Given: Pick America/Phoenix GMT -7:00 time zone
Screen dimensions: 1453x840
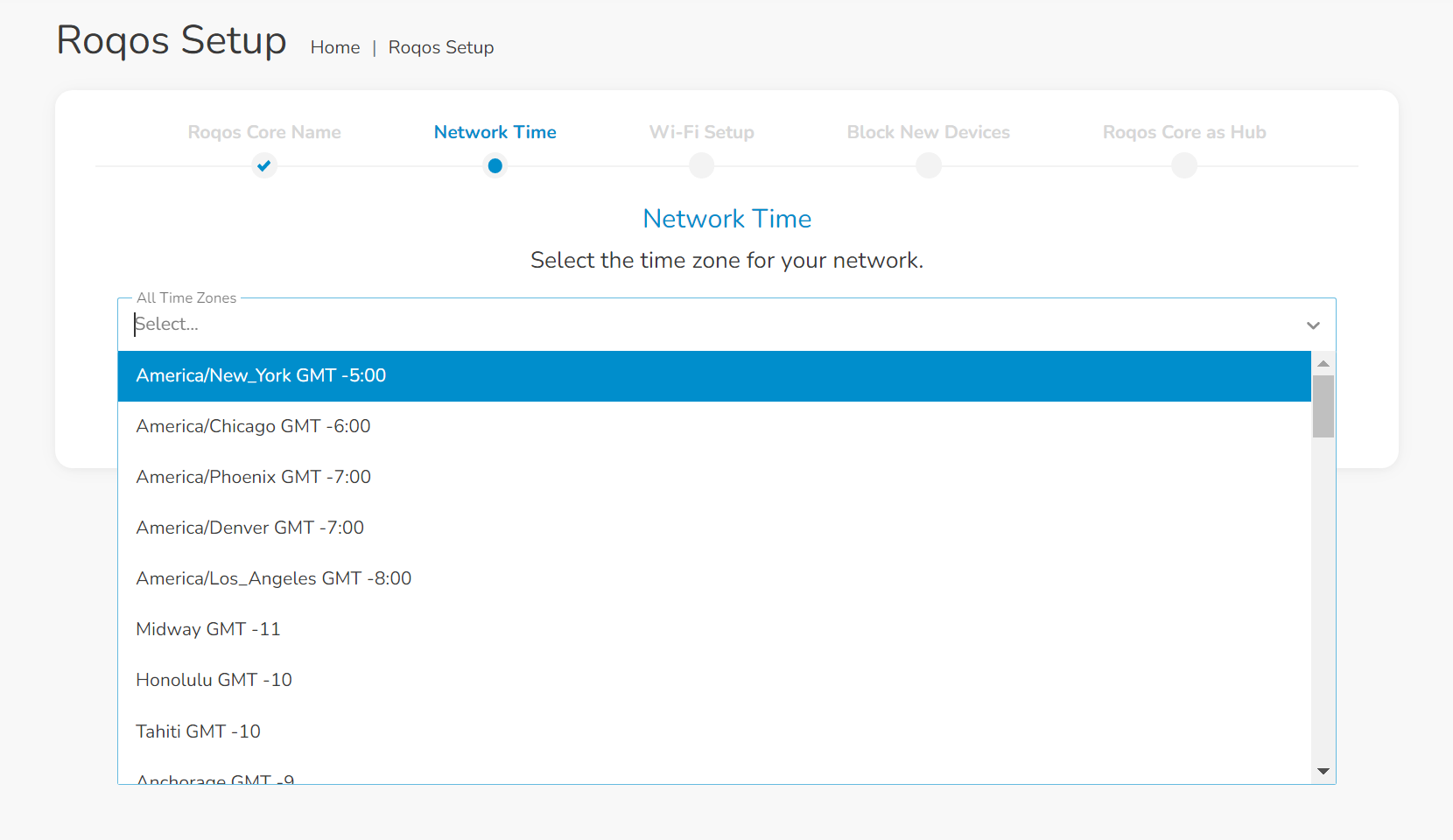Looking at the screenshot, I should click(714, 478).
